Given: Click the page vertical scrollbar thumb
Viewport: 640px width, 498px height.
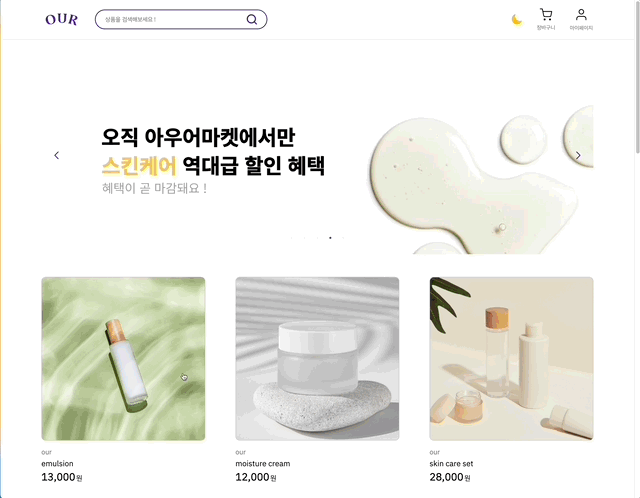Looking at the screenshot, I should (x=637, y=78).
